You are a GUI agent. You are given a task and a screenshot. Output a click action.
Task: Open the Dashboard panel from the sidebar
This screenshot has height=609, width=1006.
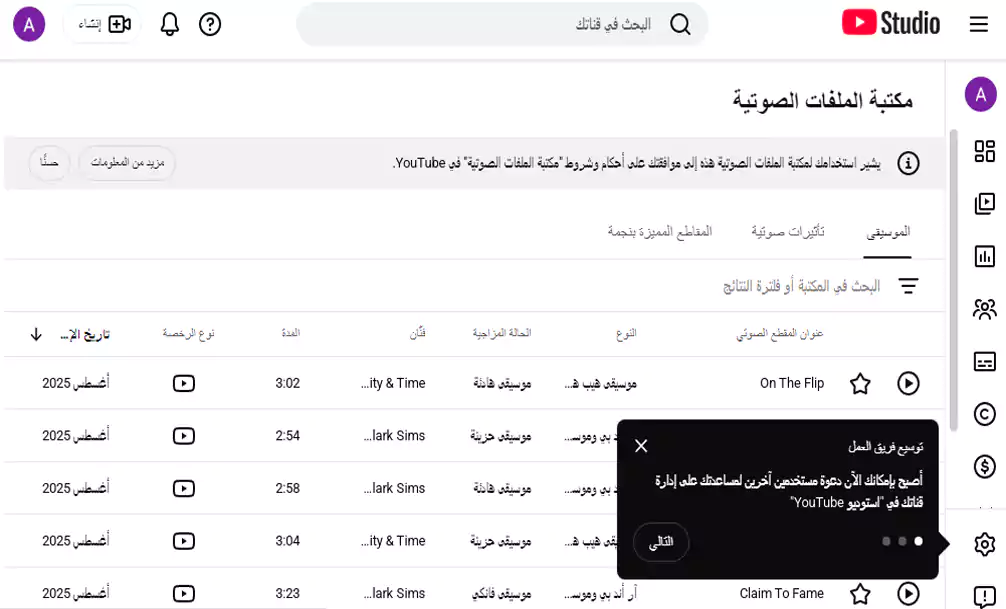(984, 152)
